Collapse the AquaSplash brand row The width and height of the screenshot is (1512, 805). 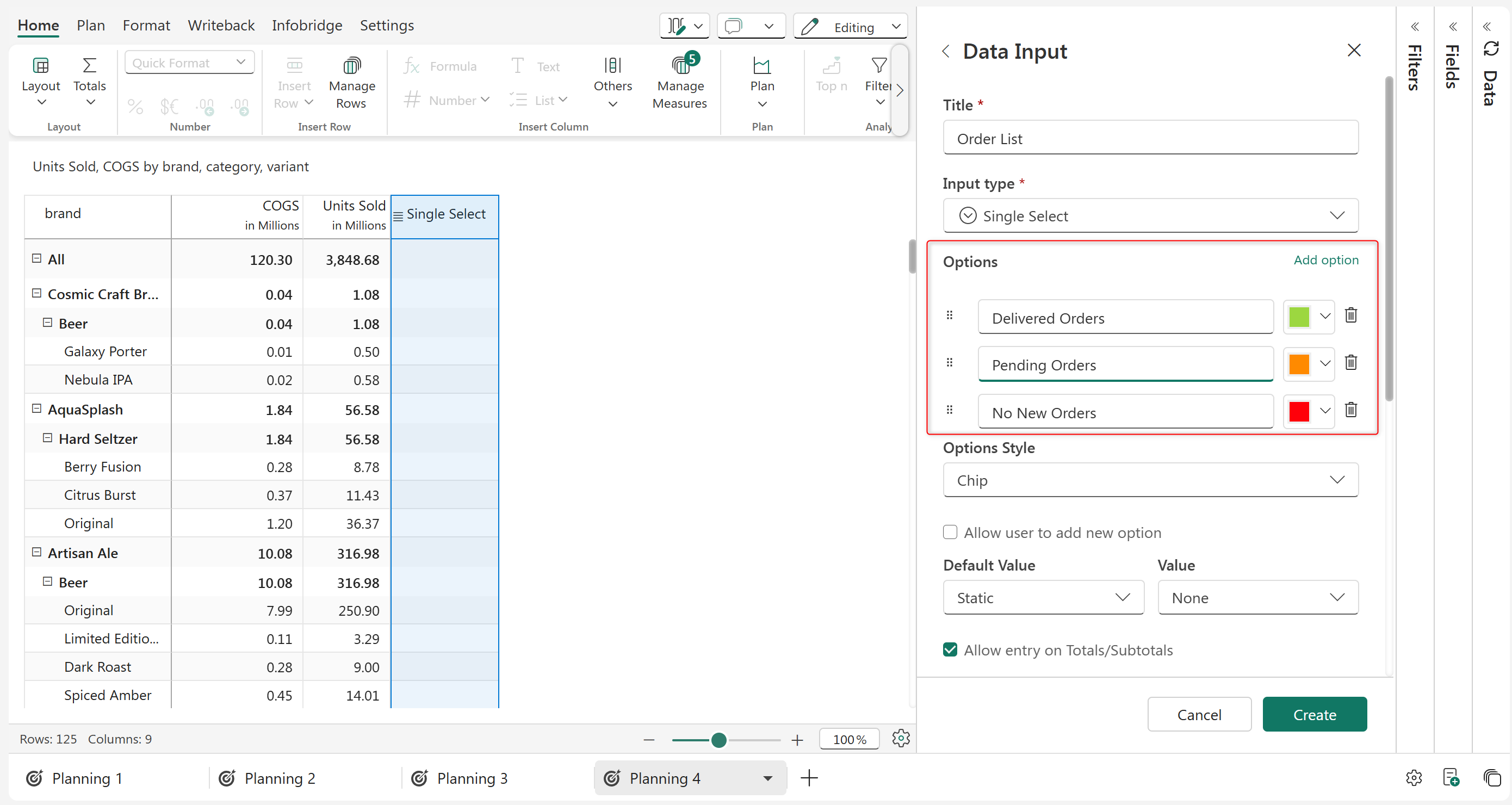pos(36,408)
